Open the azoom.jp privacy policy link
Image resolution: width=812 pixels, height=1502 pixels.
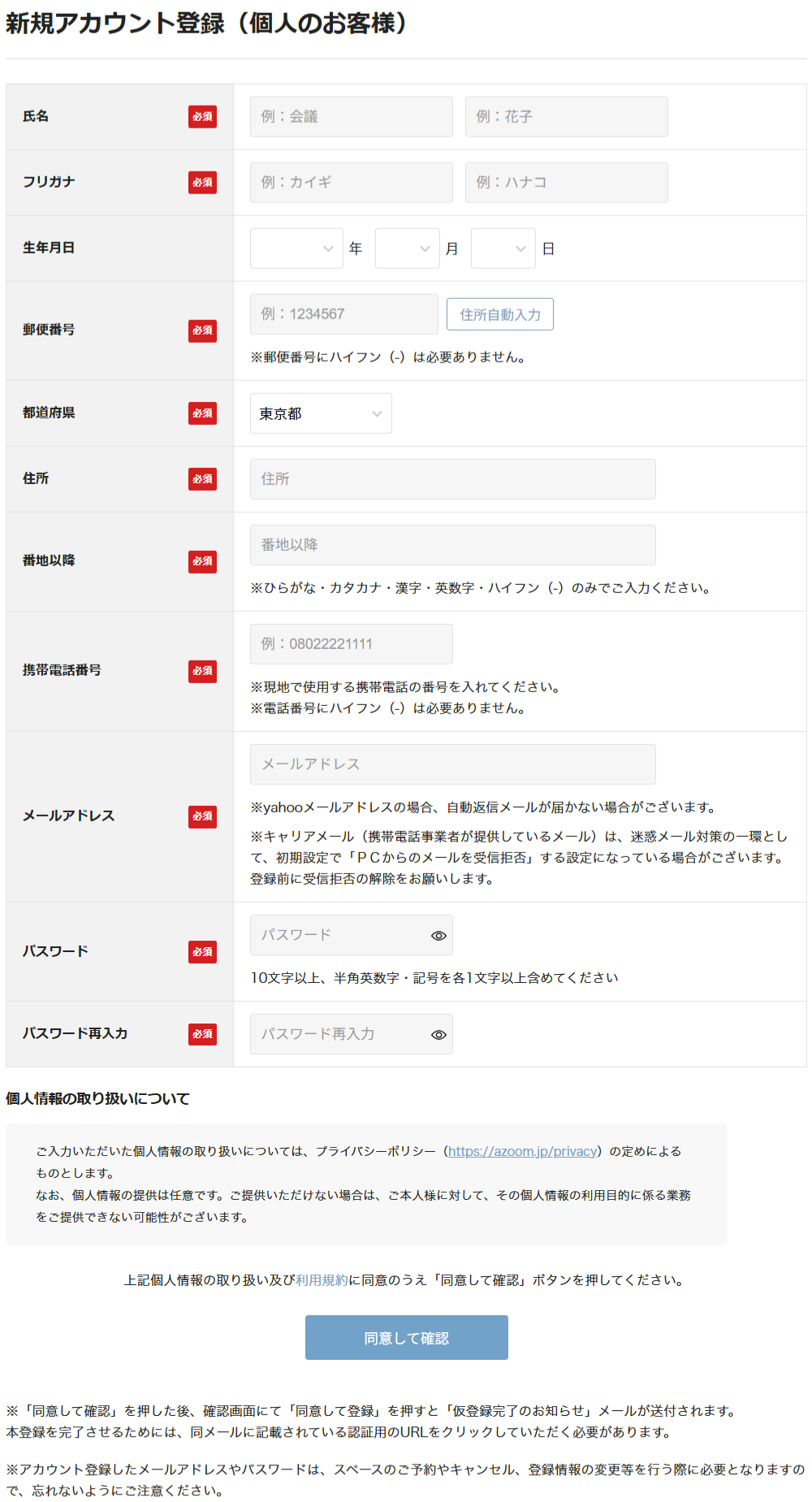[x=522, y=1151]
